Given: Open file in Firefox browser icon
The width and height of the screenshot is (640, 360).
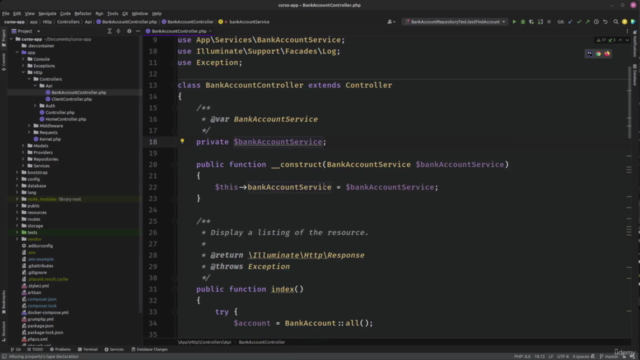Looking at the screenshot, I should (x=607, y=53).
